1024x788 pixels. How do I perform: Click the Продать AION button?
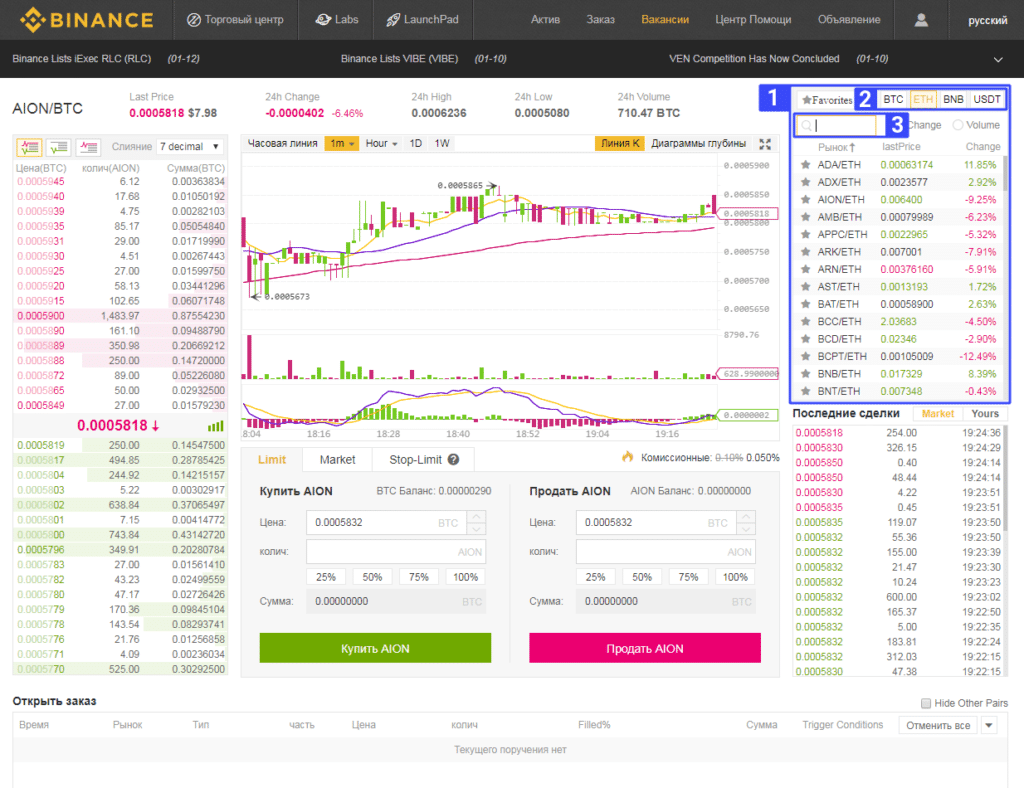645,648
